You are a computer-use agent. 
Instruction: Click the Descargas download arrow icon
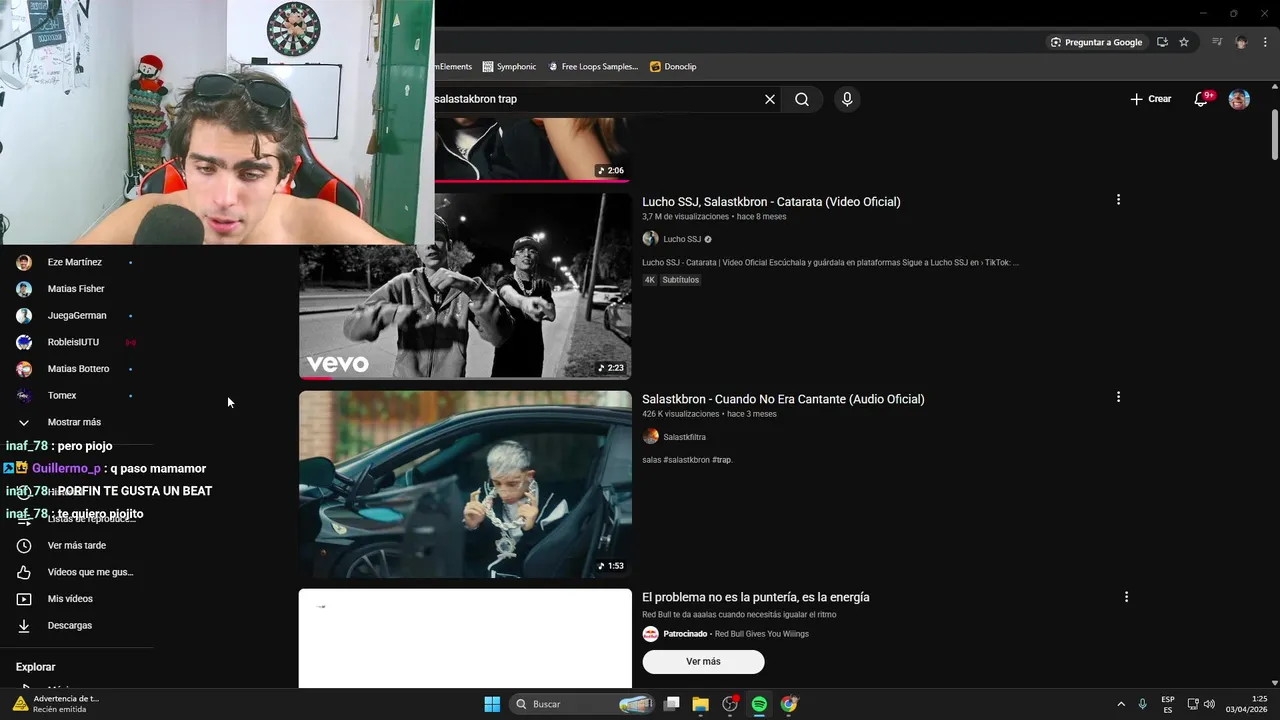[24, 626]
